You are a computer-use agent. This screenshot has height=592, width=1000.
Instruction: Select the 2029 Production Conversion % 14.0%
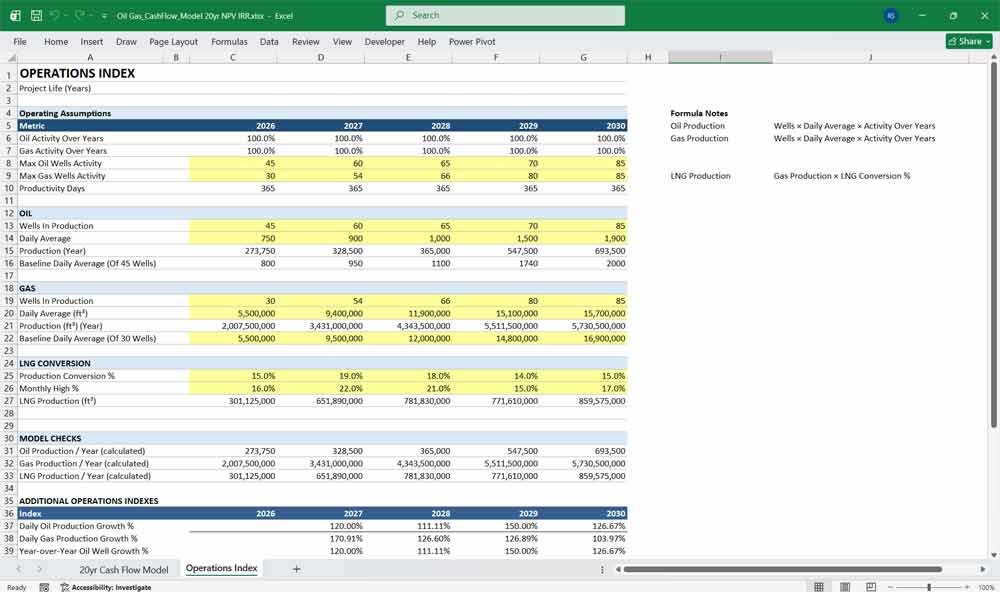(496, 376)
